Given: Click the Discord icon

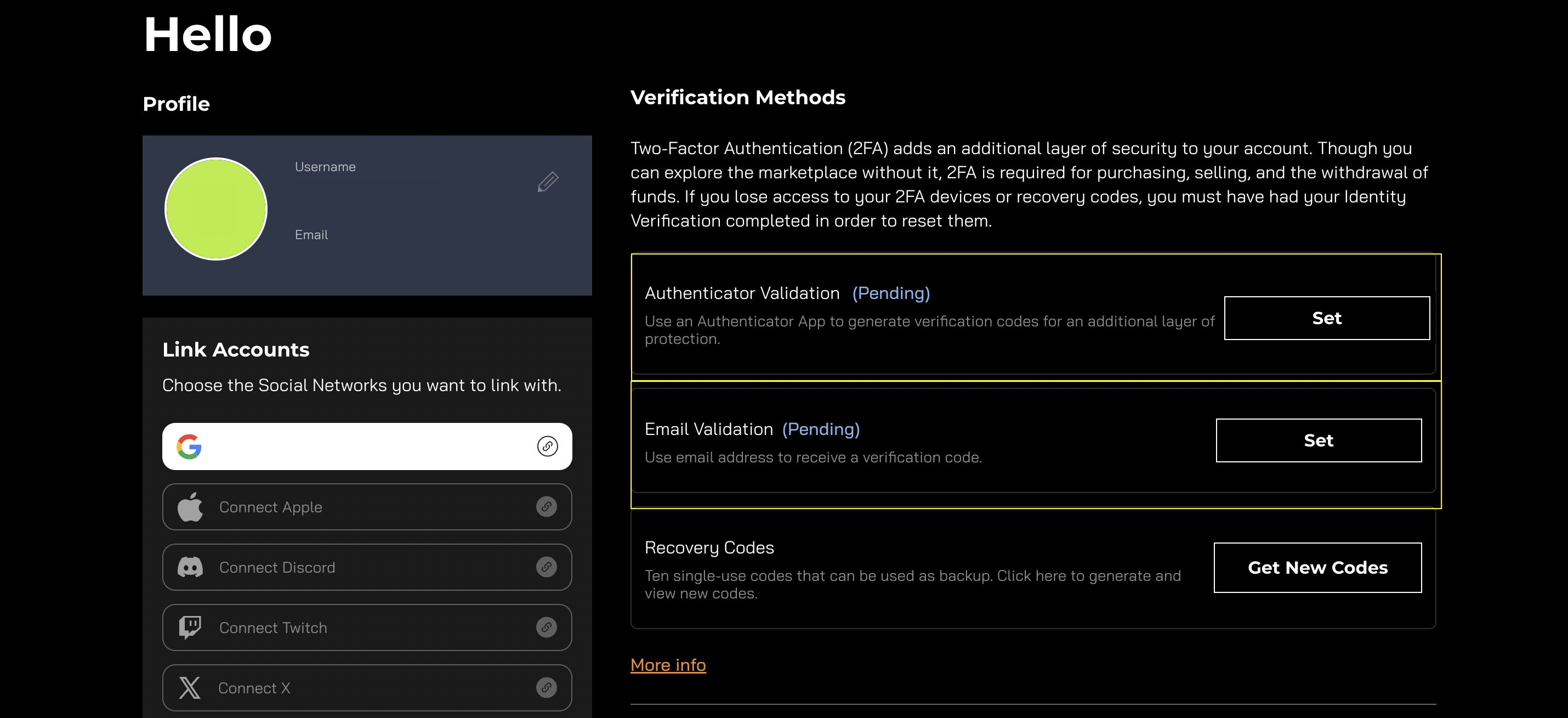Looking at the screenshot, I should (x=190, y=567).
